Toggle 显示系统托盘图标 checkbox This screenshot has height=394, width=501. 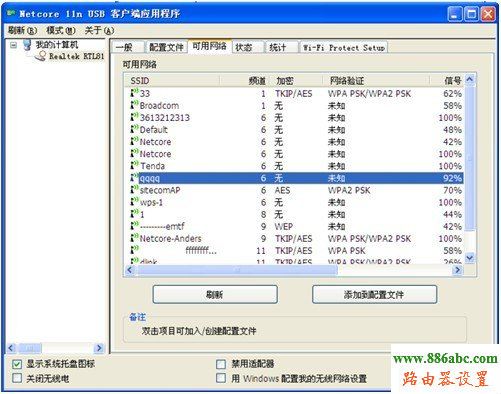(17, 364)
